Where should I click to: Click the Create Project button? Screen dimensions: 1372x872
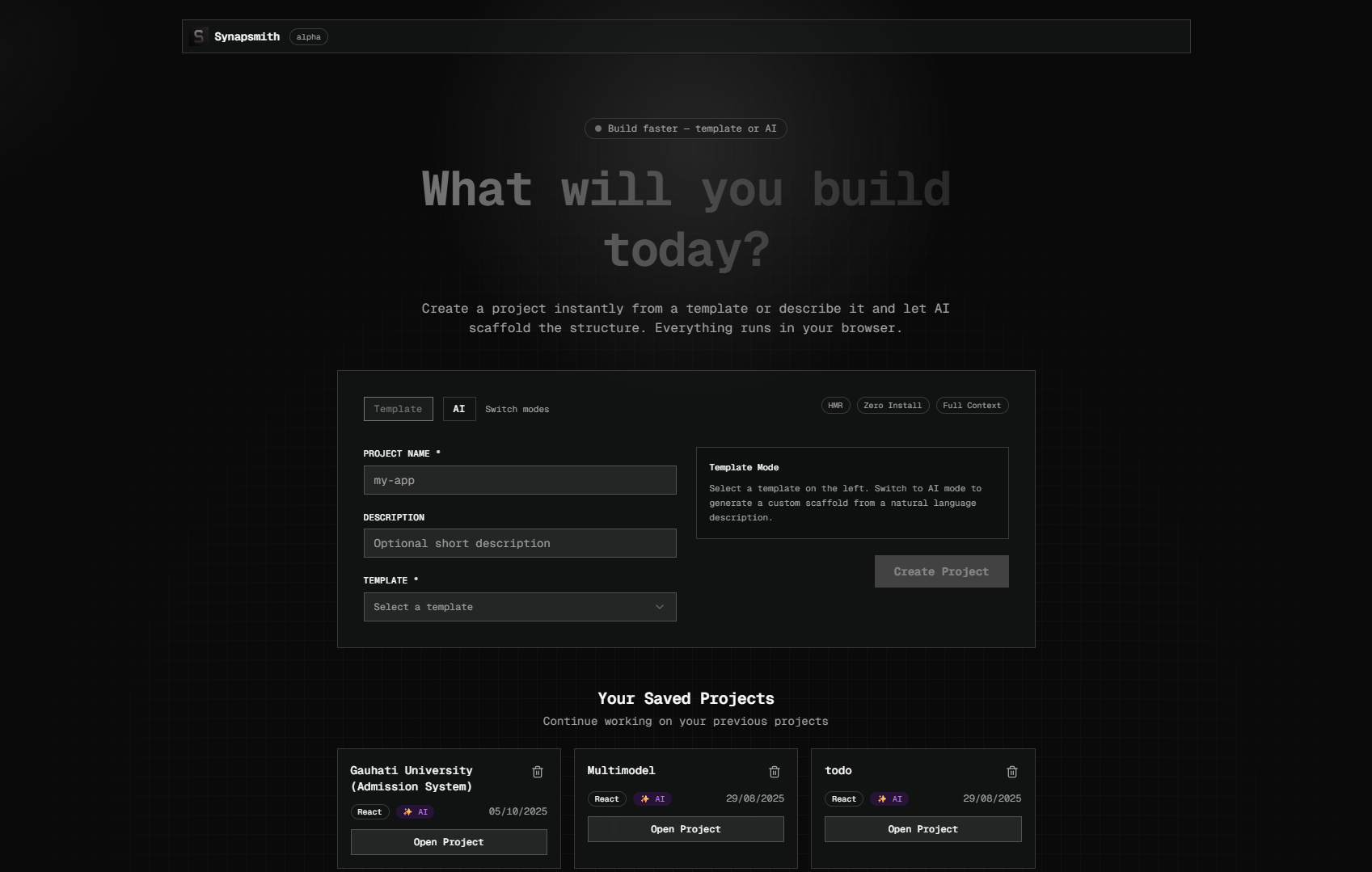(x=941, y=571)
